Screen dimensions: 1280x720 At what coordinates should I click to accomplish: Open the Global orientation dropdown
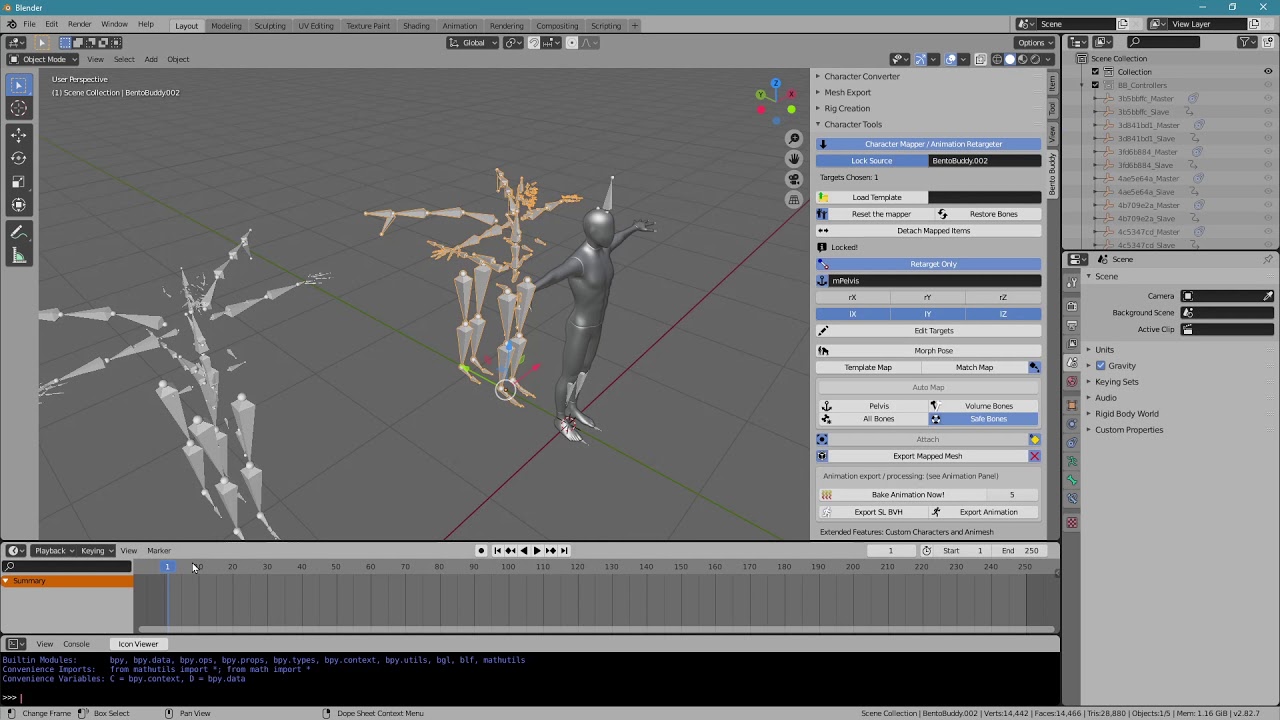coord(472,43)
